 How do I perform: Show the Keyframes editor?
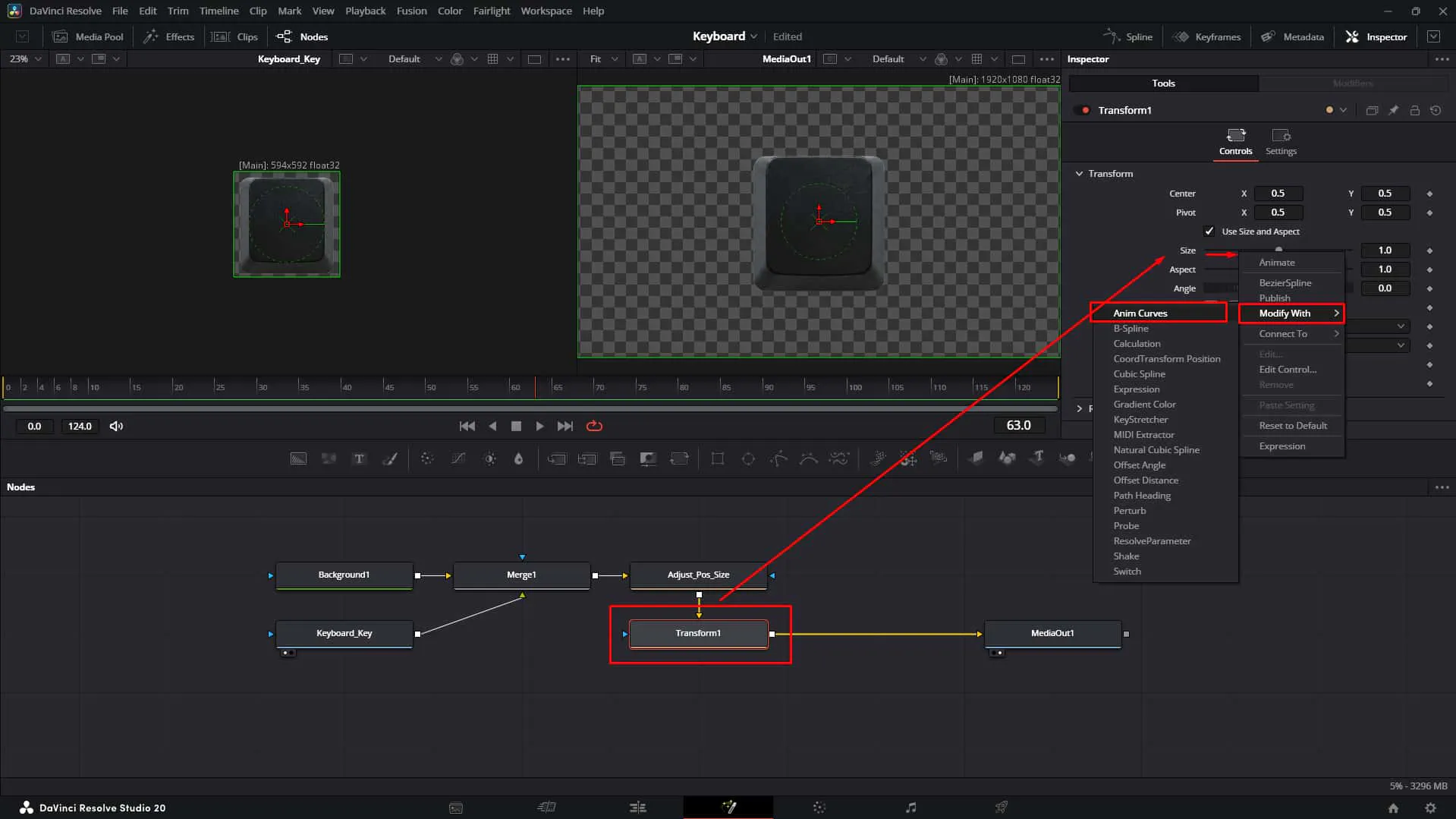[1206, 36]
